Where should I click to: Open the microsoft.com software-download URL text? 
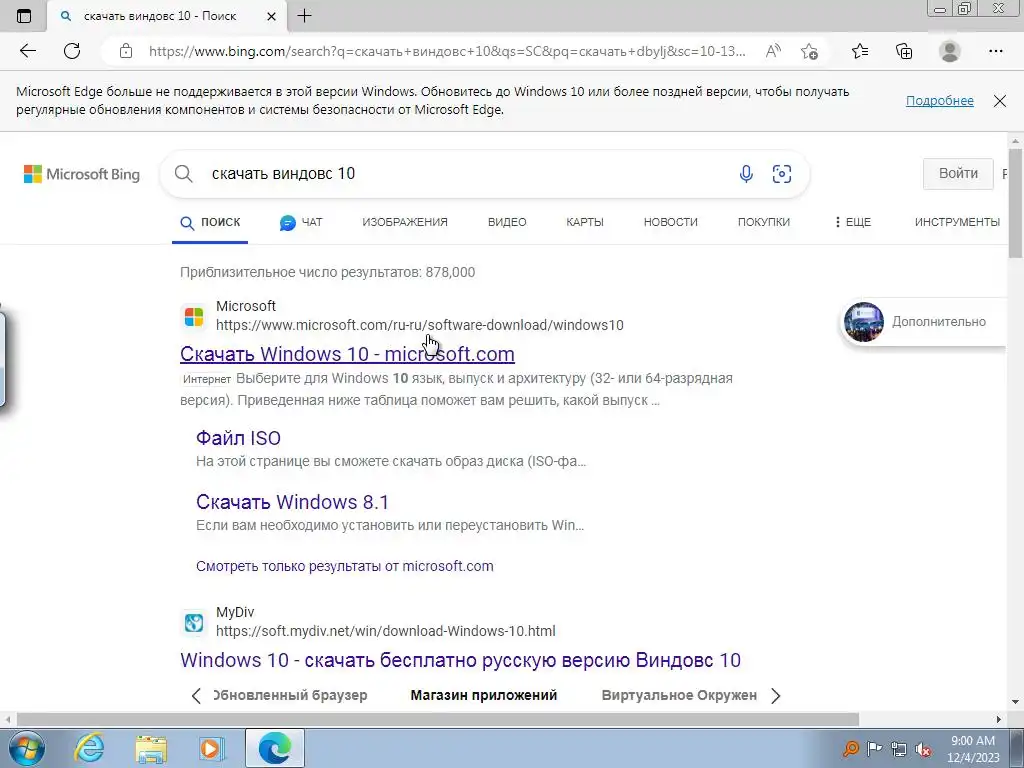[420, 325]
